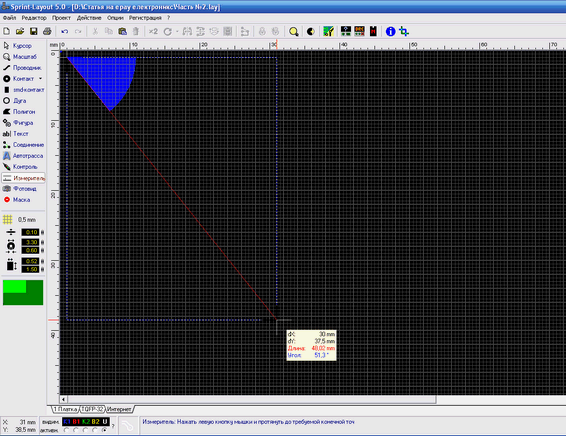Click the undo arrow in the toolbar

tap(64, 31)
